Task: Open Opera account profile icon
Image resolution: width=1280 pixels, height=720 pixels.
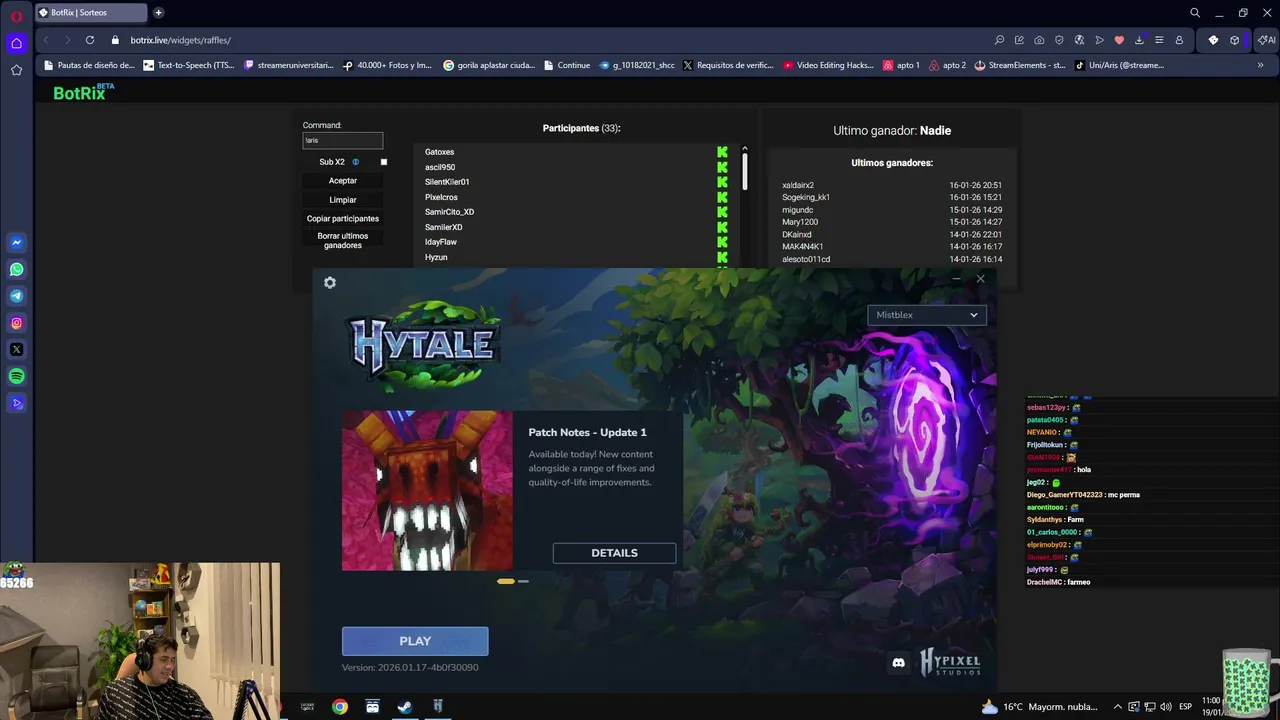Action: (1179, 40)
